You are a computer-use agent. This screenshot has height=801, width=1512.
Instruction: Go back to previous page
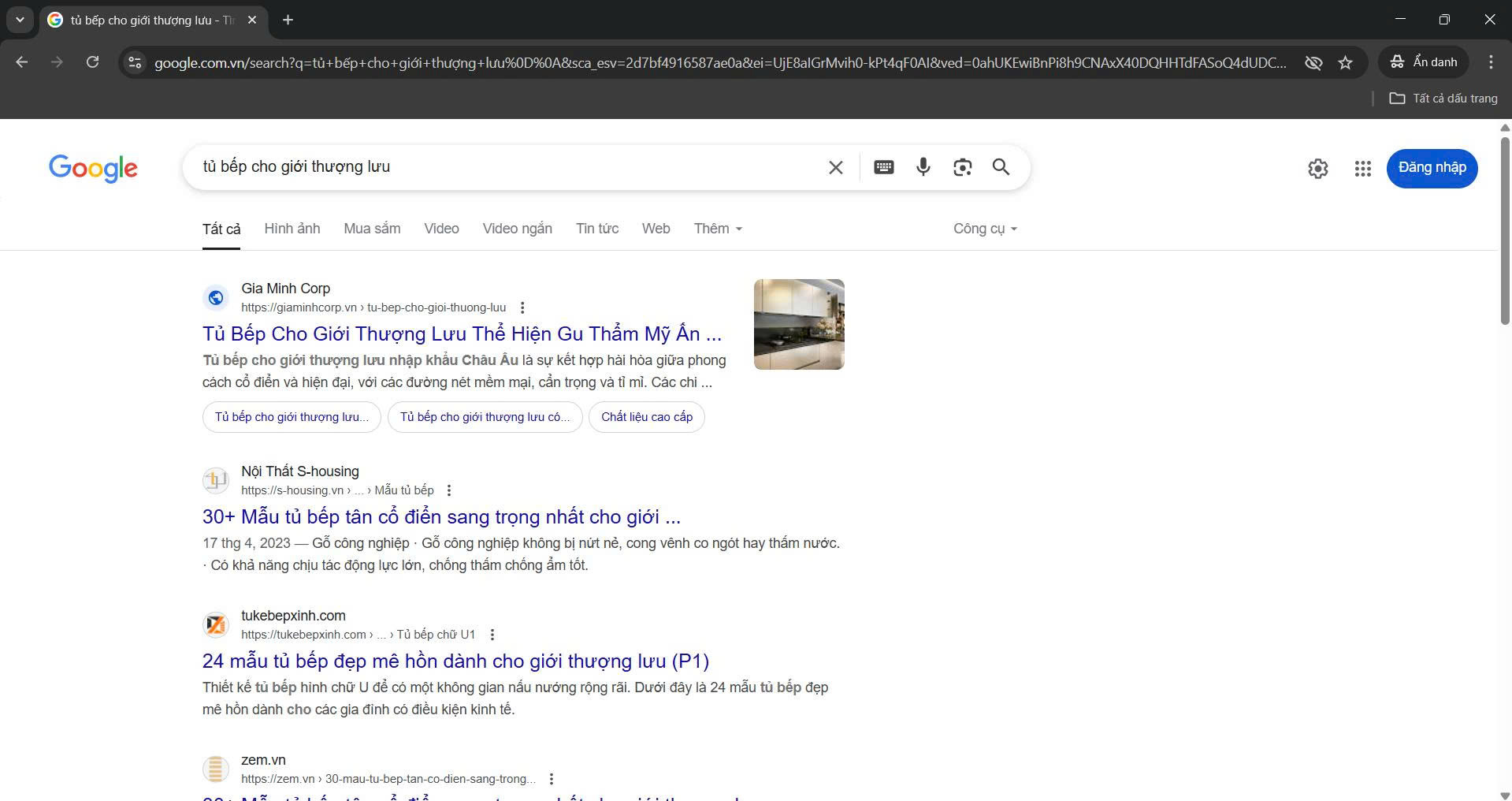tap(22, 62)
